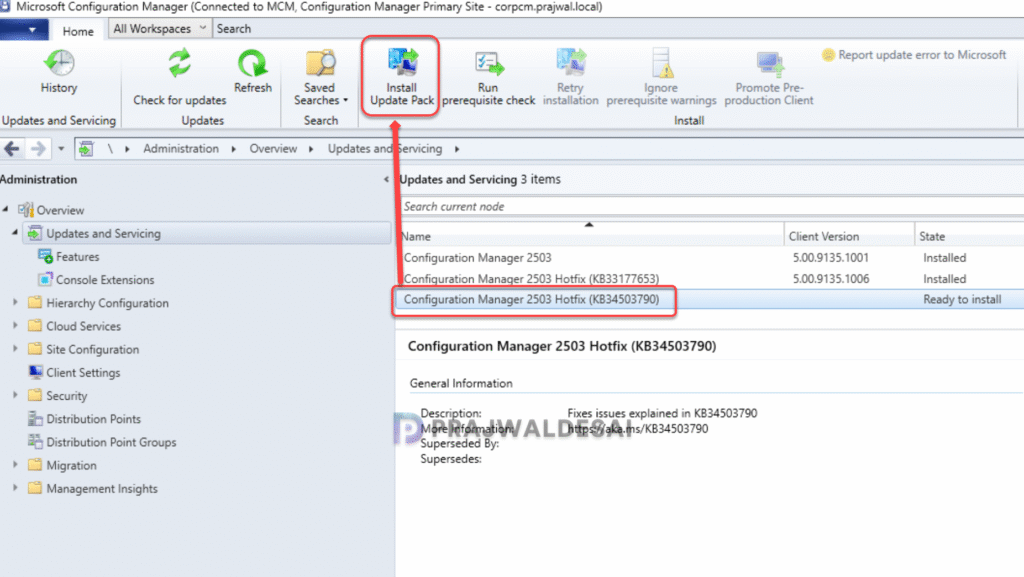Expand Security folder
1024x577 pixels.
click(15, 395)
